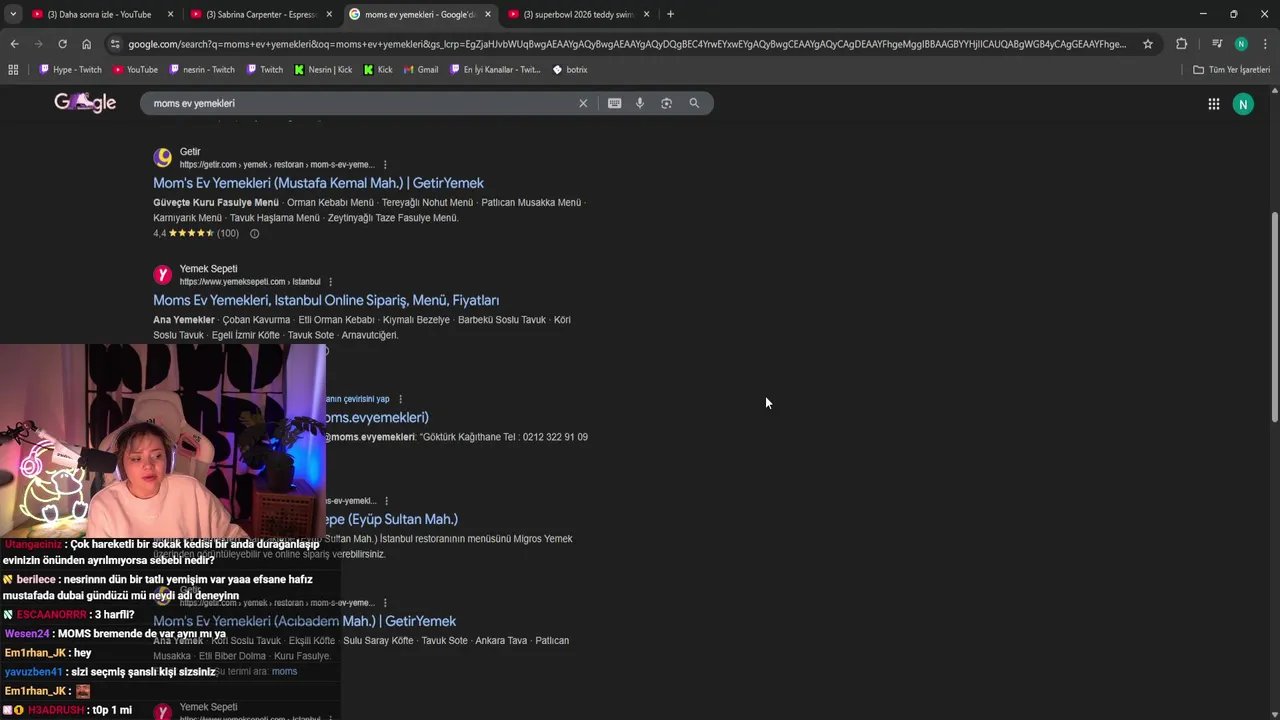Close the superbowl 2026 tab

pyautogui.click(x=646, y=14)
